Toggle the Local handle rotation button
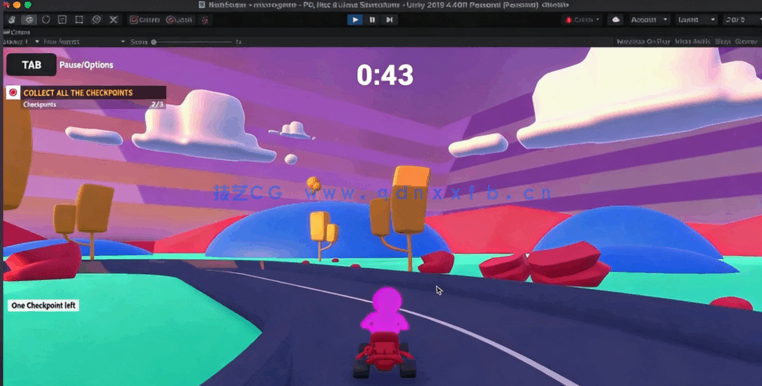This screenshot has height=386, width=762. coord(179,20)
